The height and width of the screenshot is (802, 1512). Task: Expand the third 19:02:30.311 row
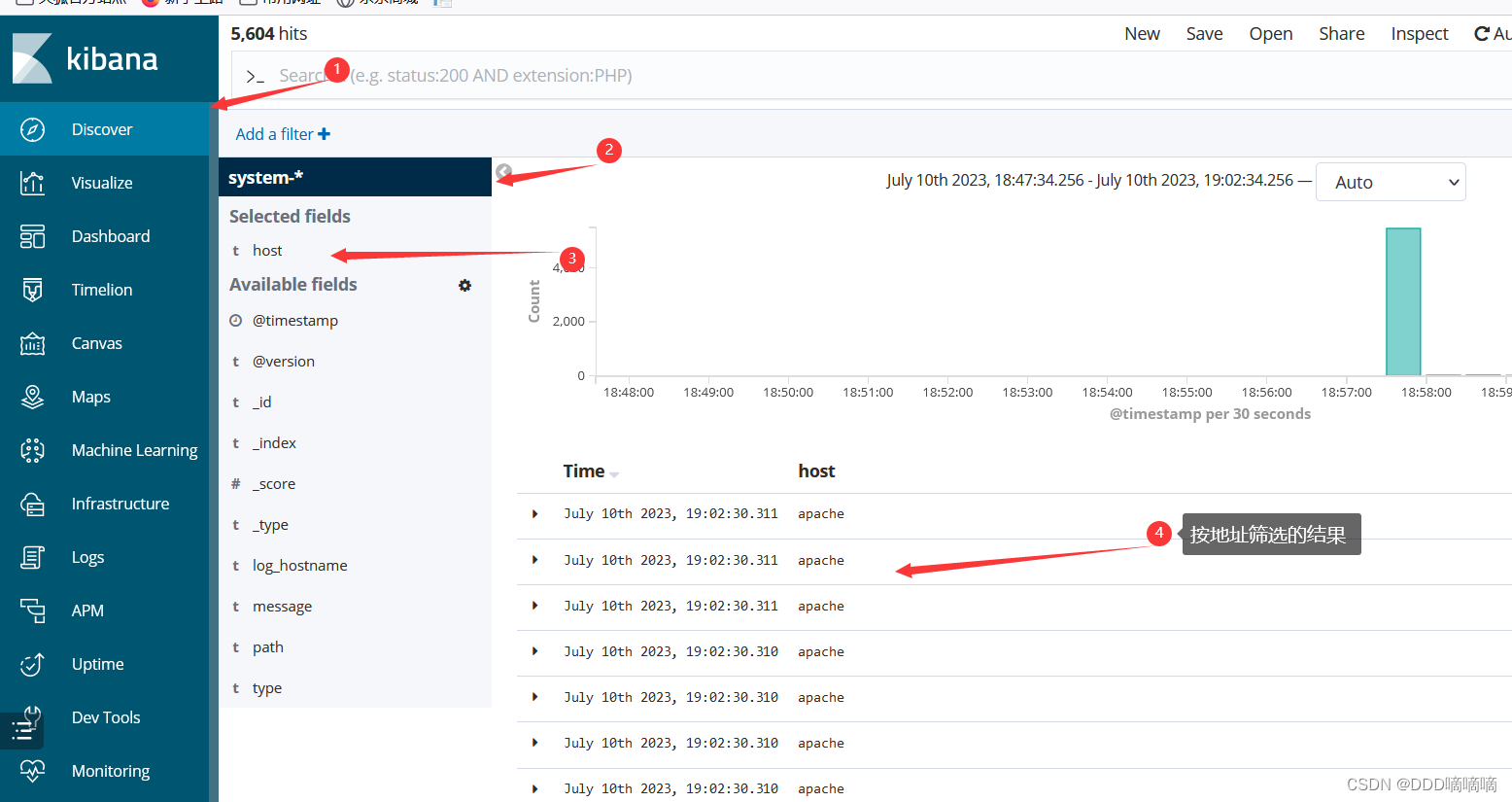click(x=534, y=606)
